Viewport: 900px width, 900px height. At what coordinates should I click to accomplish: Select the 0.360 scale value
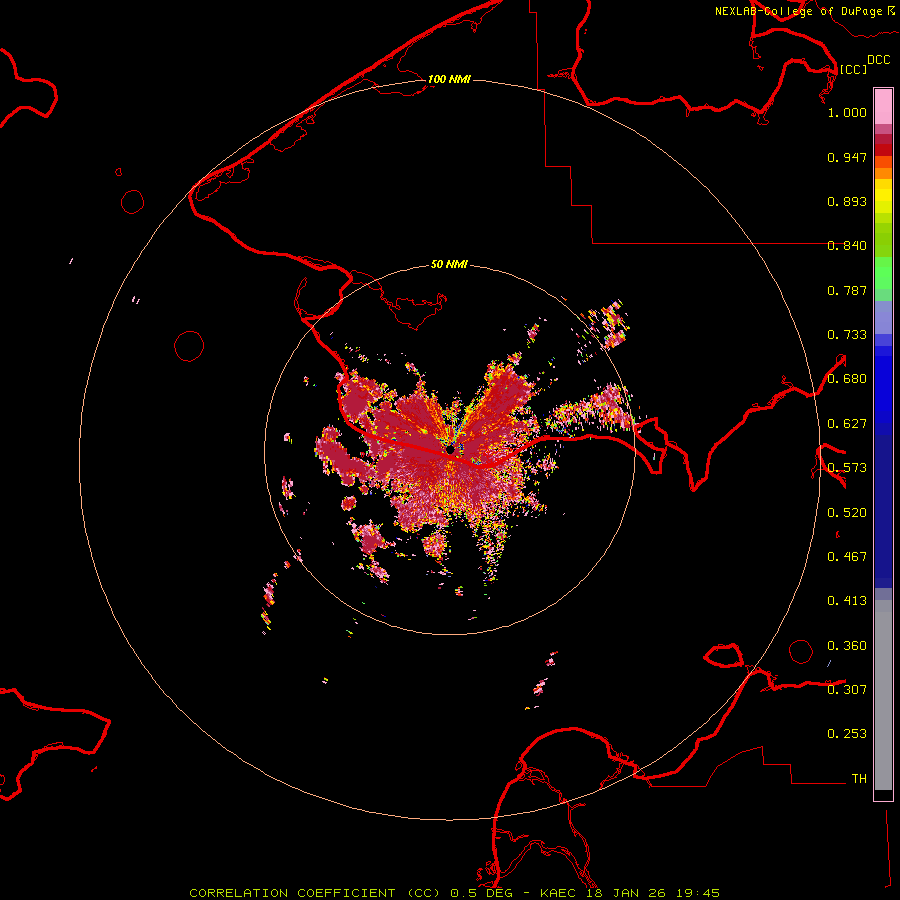pos(847,646)
